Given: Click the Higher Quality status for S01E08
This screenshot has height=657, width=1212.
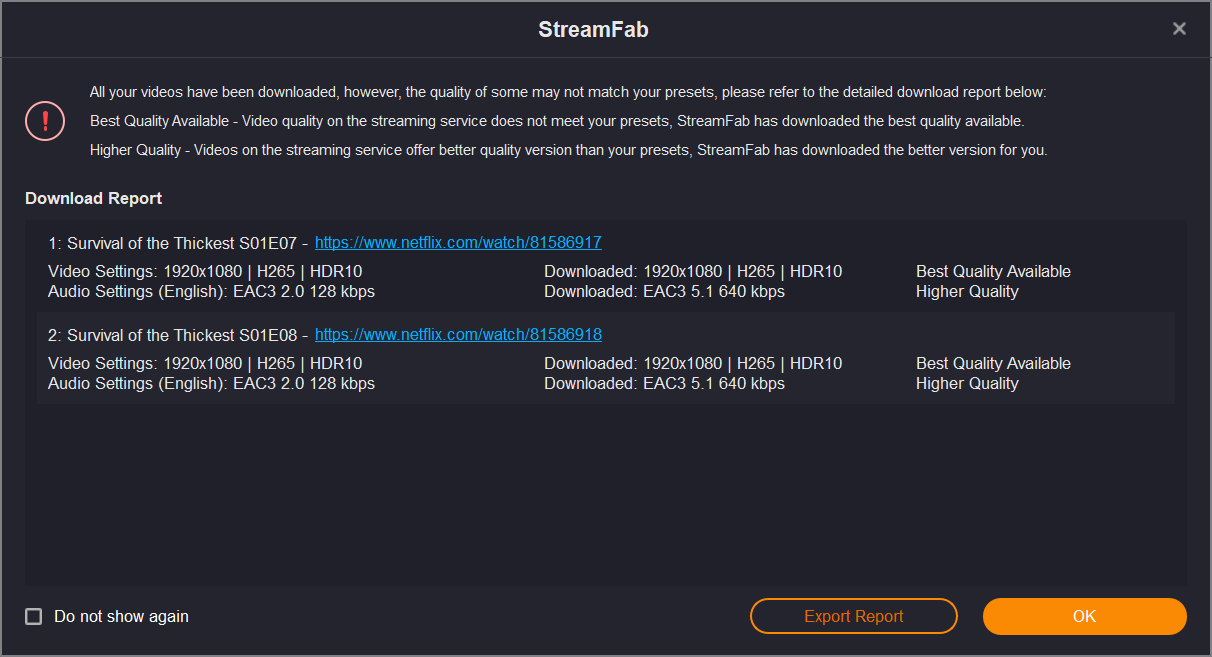Looking at the screenshot, I should [x=967, y=383].
